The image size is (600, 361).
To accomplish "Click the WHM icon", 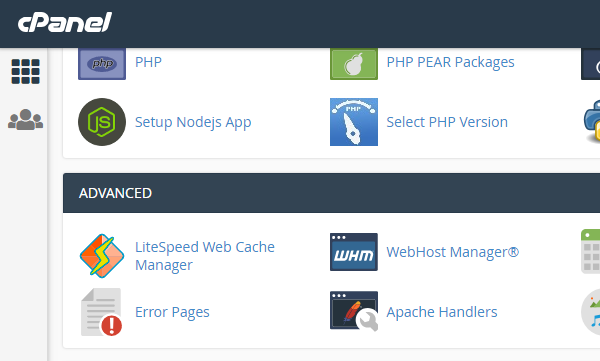I will [354, 252].
